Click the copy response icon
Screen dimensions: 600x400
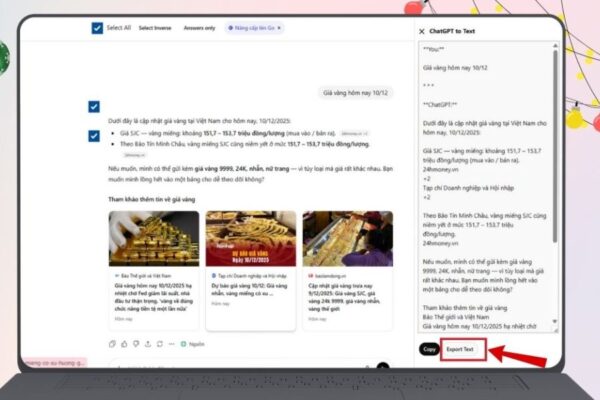tap(111, 343)
